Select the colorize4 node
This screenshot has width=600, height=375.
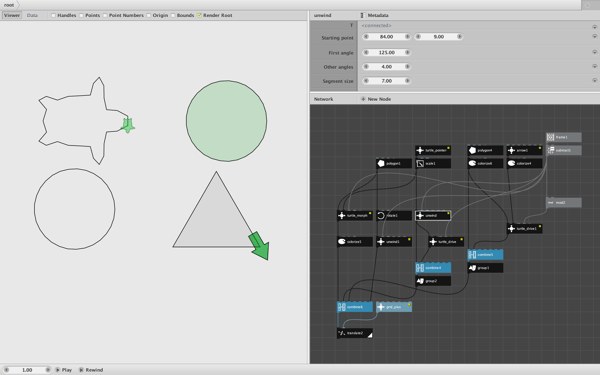(x=524, y=163)
